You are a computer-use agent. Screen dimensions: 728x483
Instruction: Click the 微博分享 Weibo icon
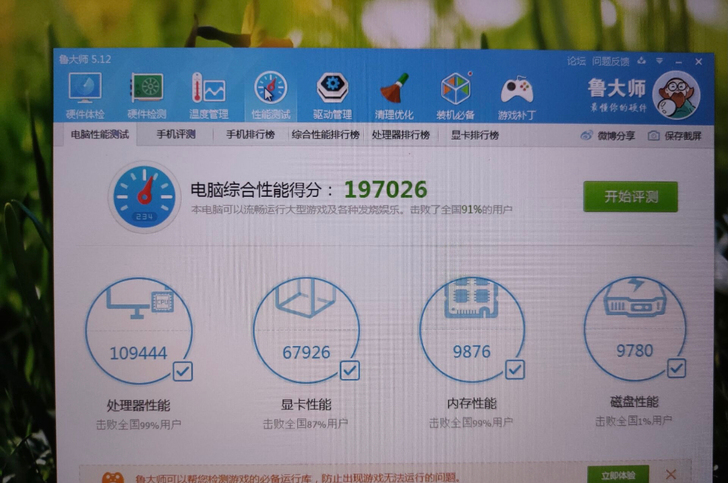[x=586, y=136]
